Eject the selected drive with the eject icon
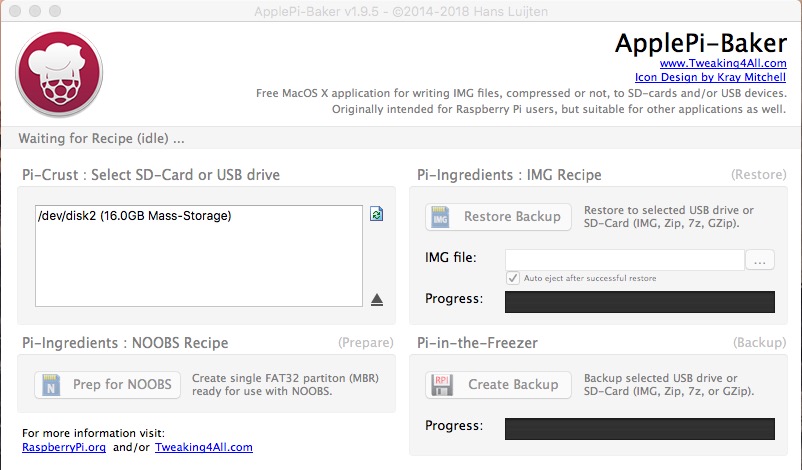802x470 pixels. coord(377,300)
